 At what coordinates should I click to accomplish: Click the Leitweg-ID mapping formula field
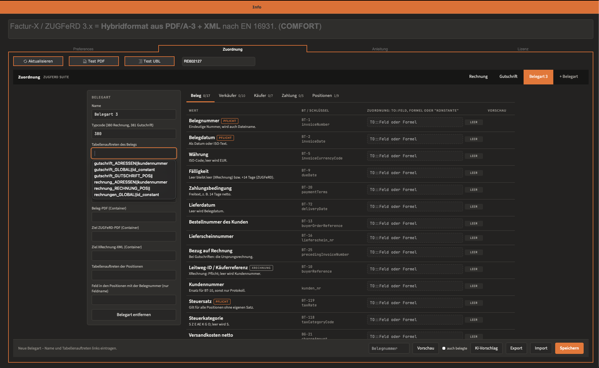click(414, 269)
